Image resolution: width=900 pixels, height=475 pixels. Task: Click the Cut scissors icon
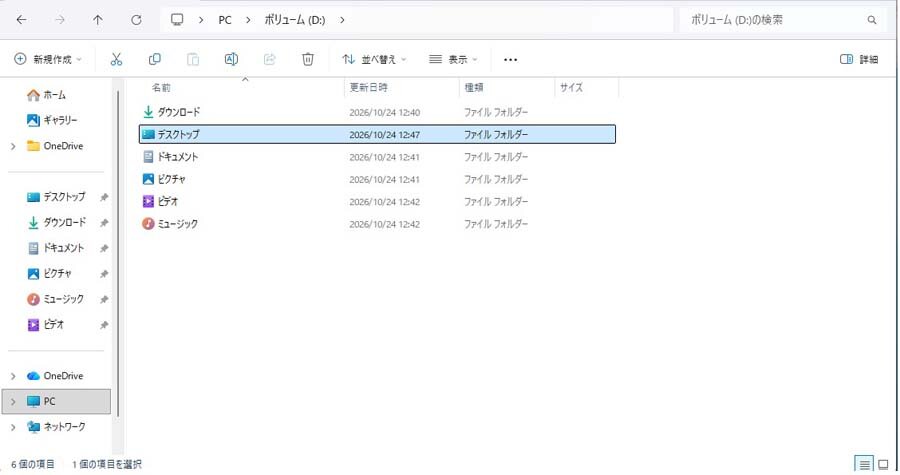coord(117,59)
